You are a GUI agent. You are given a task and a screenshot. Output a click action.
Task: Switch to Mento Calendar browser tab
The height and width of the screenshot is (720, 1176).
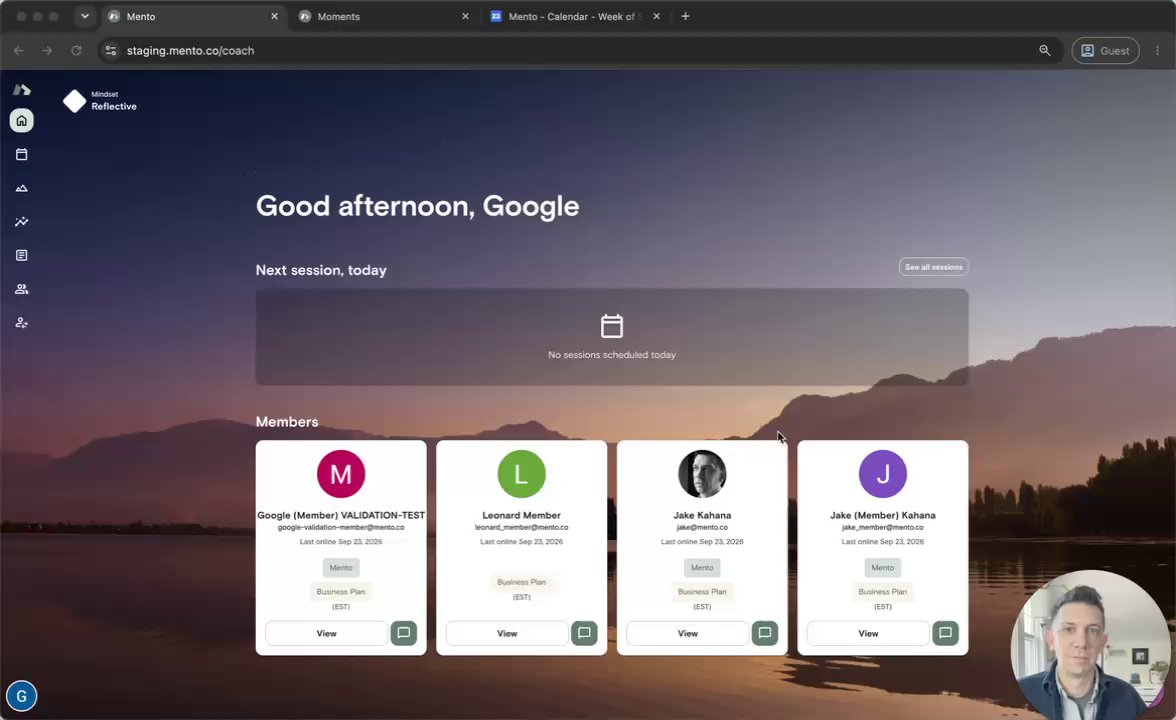(x=574, y=16)
